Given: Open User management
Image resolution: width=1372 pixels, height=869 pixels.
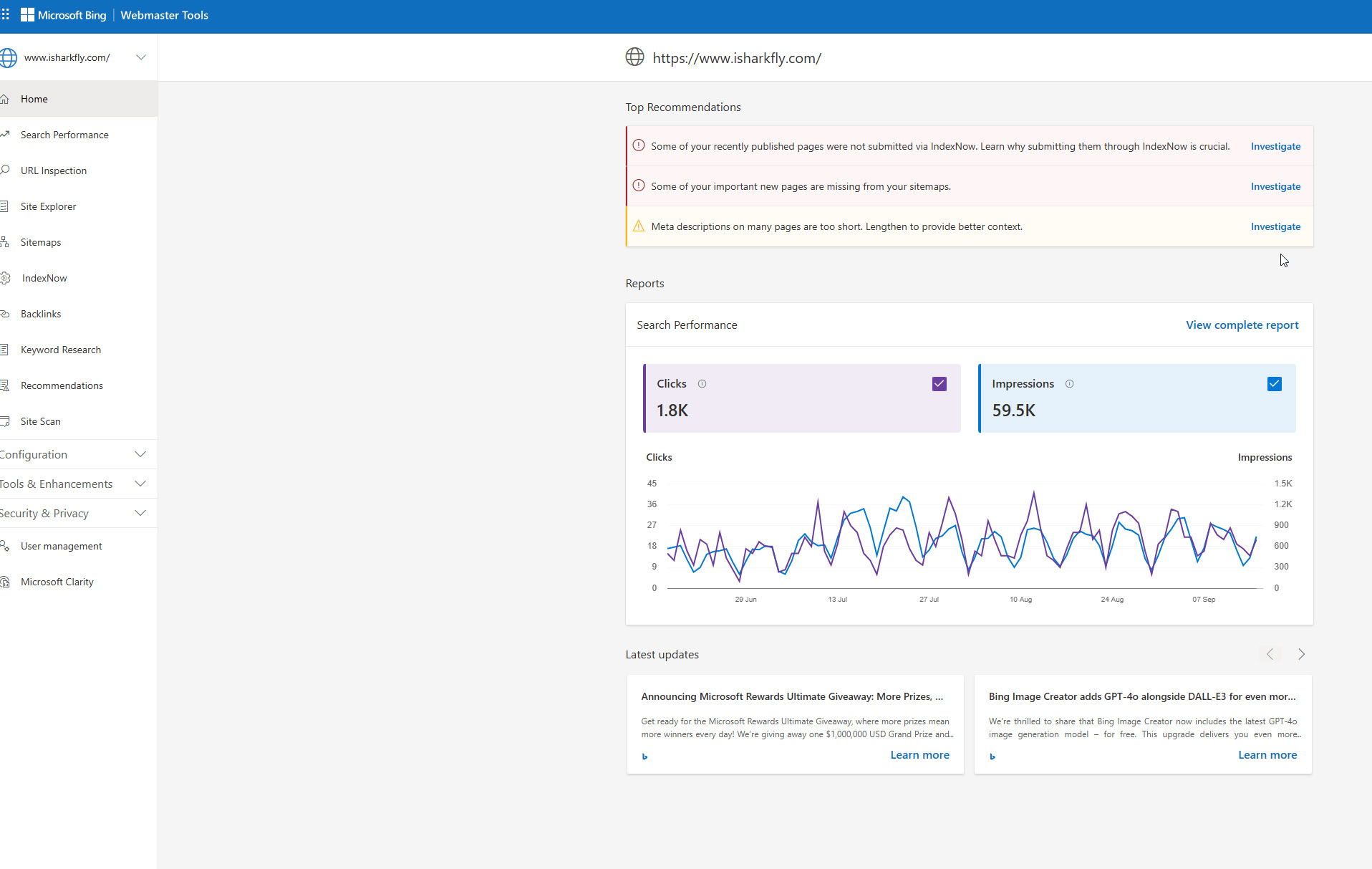Looking at the screenshot, I should [x=79, y=546].
